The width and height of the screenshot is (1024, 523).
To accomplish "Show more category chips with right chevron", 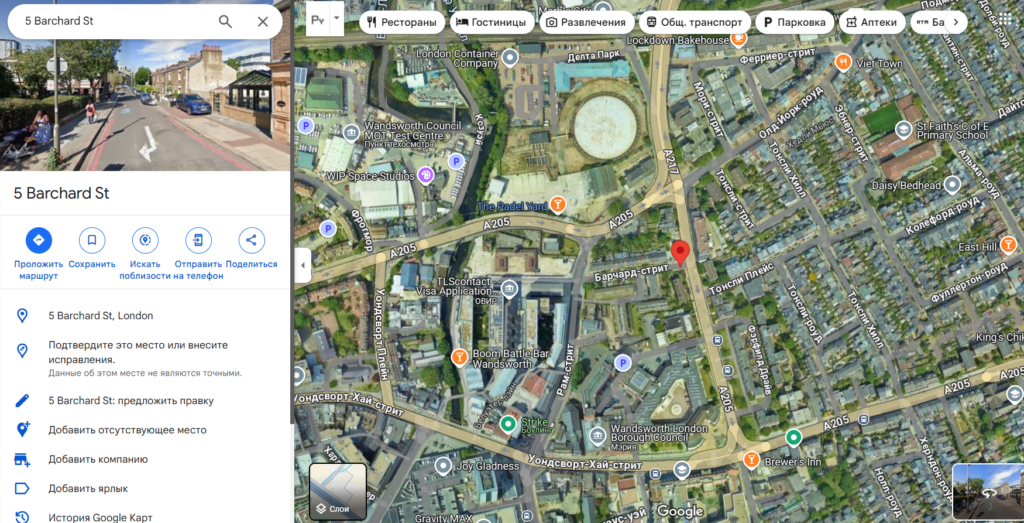I will pyautogui.click(x=955, y=22).
